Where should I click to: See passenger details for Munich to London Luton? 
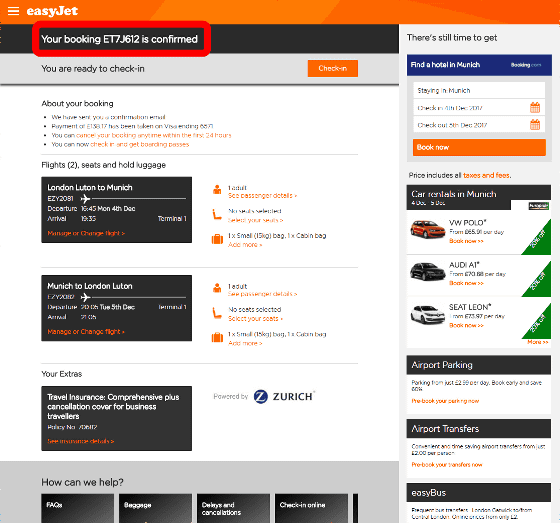pos(262,294)
